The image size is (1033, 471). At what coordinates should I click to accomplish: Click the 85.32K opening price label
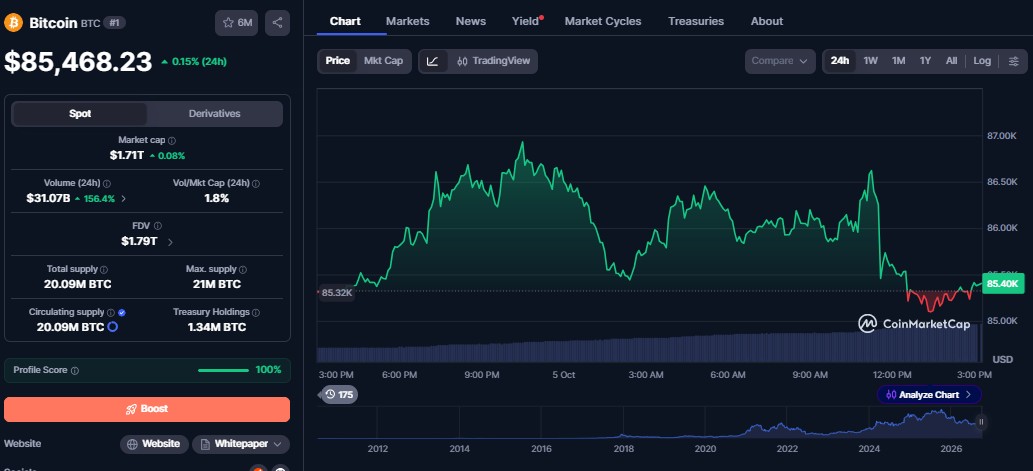[336, 292]
